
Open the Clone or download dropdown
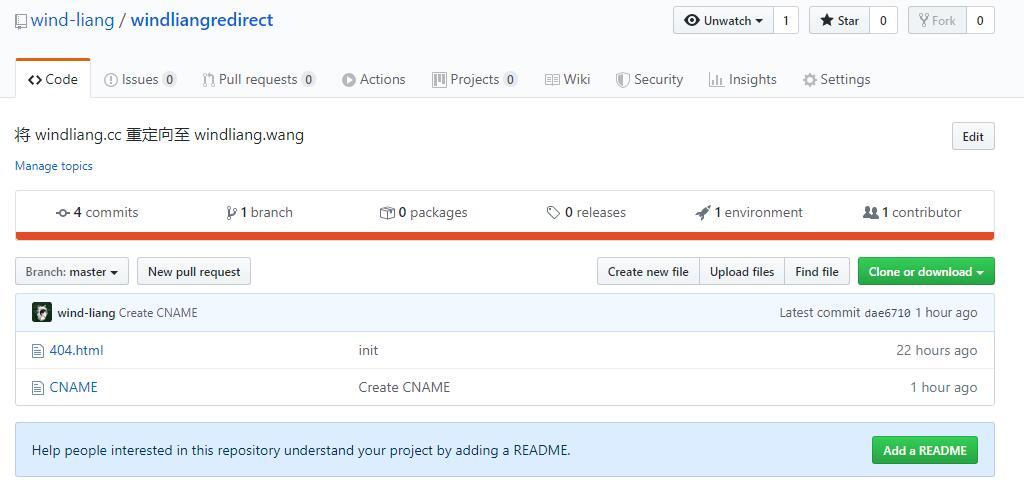click(x=925, y=272)
